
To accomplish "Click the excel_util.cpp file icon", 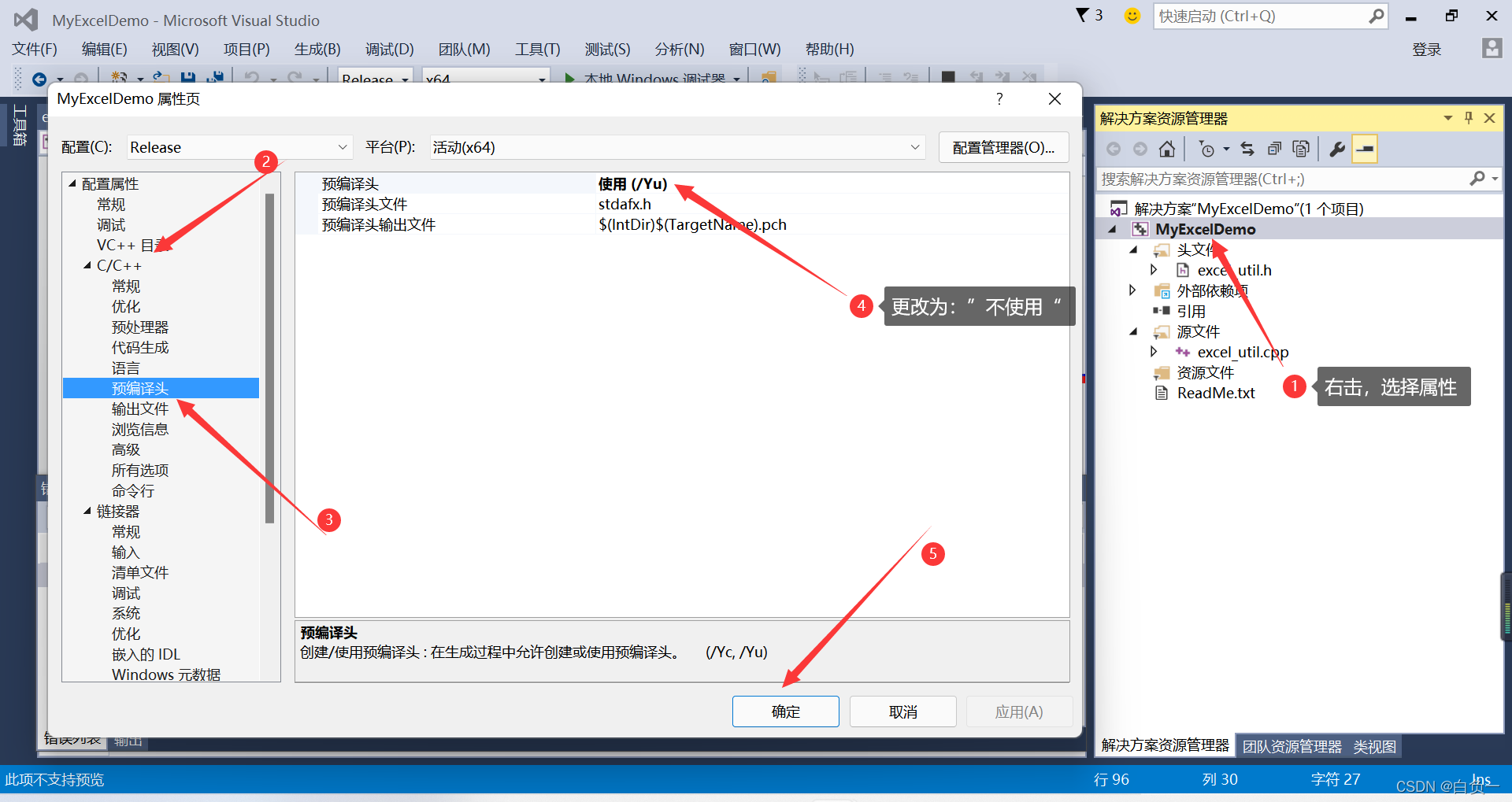I will click(1182, 352).
